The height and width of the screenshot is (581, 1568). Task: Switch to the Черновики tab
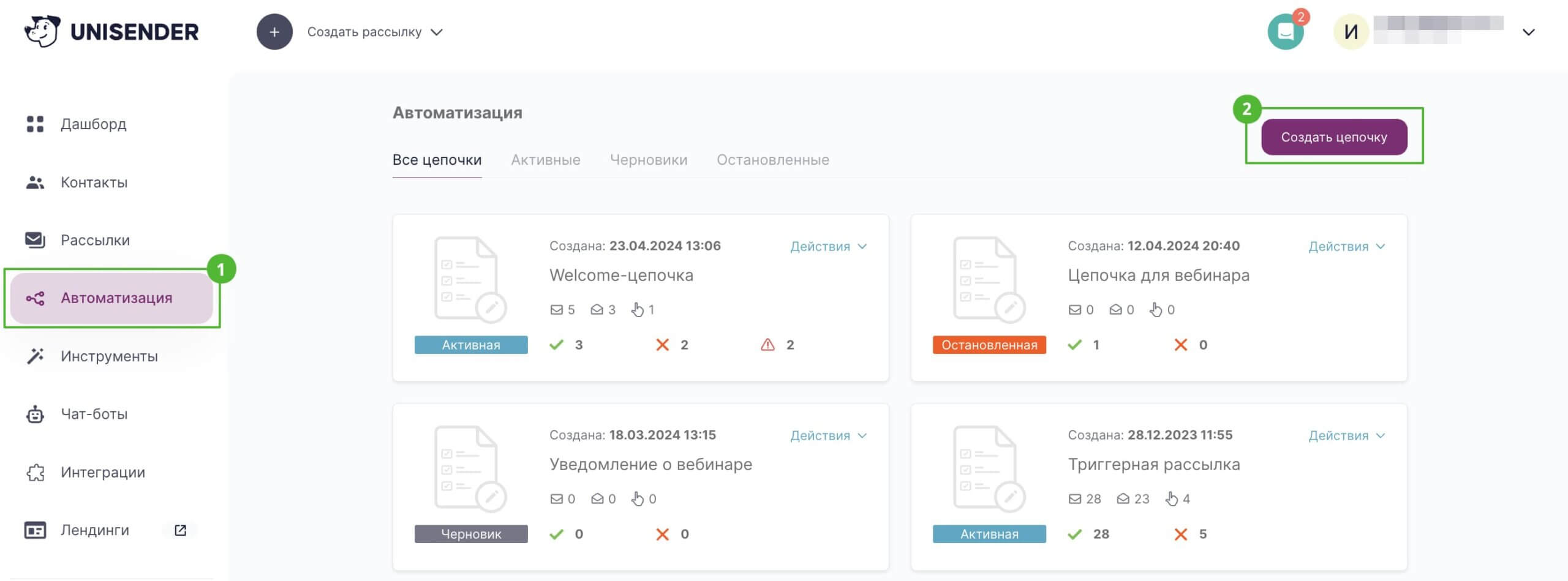[x=648, y=160]
